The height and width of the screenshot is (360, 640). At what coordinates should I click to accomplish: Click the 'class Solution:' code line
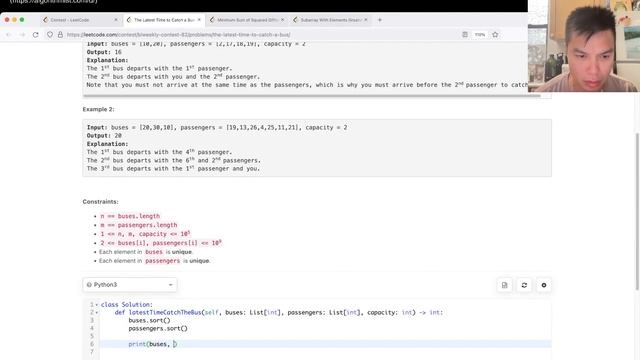tap(127, 304)
